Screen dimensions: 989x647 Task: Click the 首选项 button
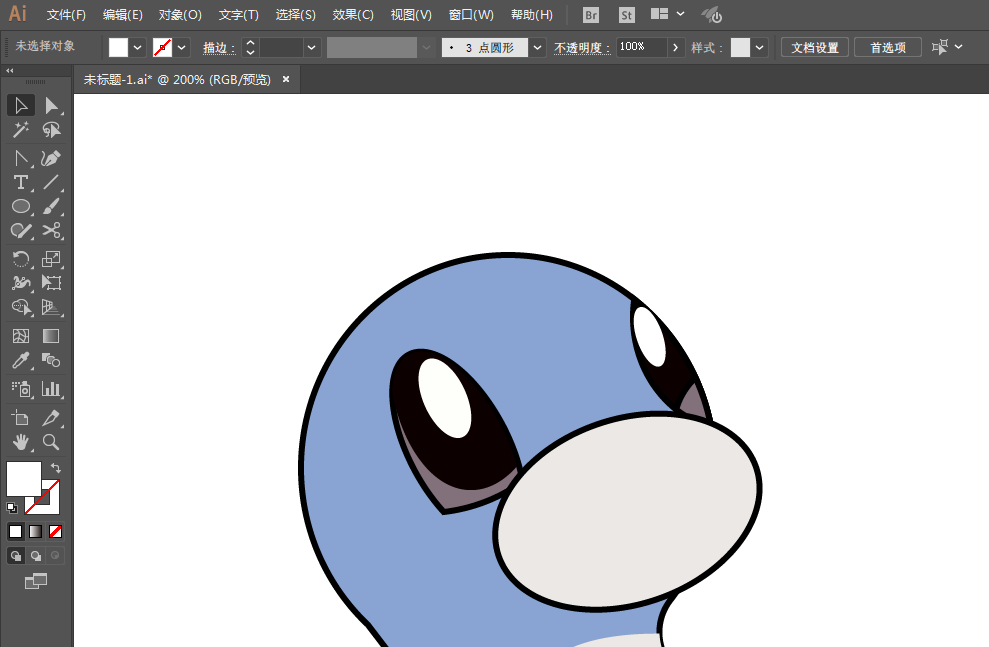point(888,47)
